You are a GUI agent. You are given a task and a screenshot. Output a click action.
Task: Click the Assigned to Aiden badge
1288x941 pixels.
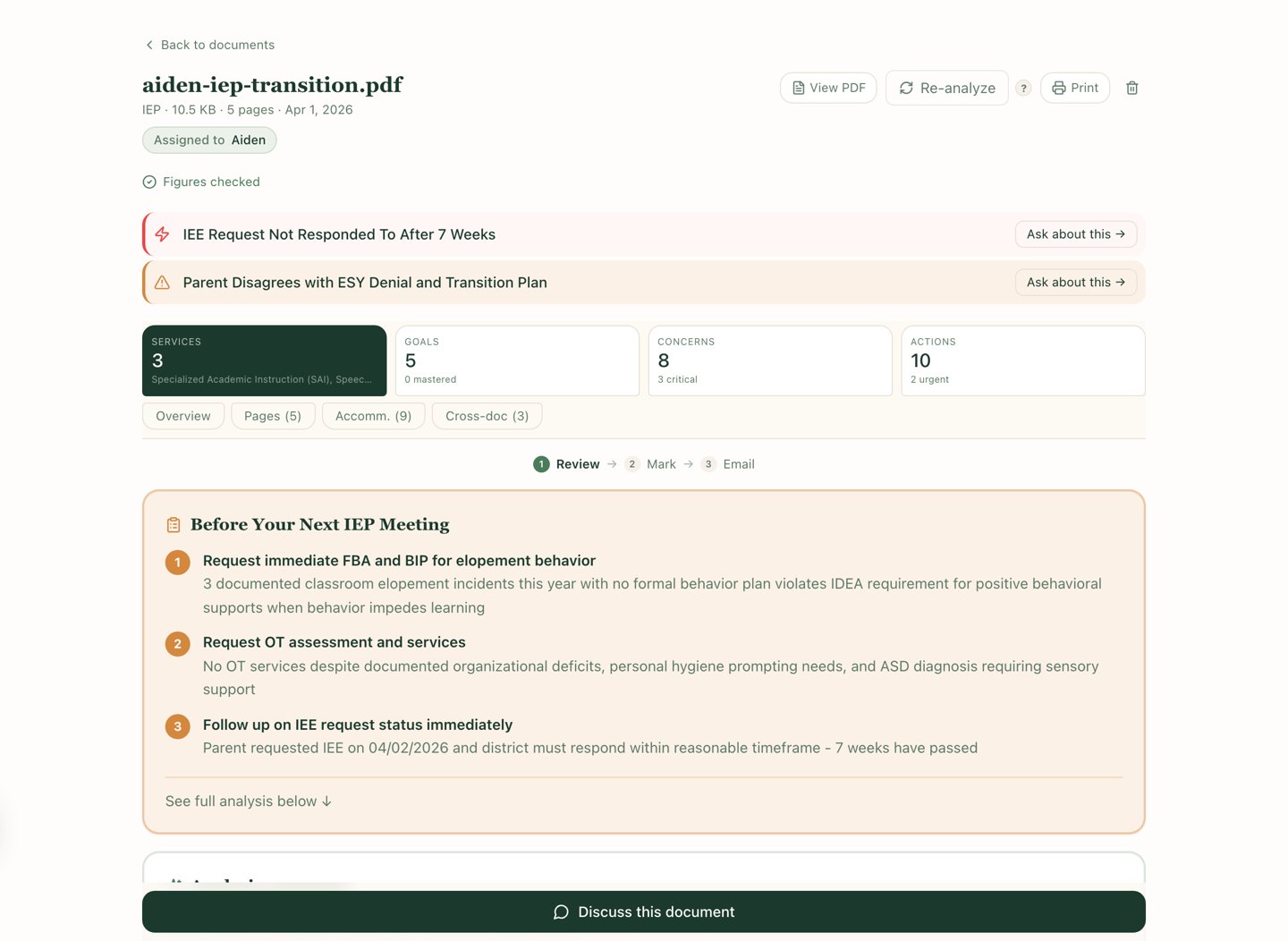[209, 140]
